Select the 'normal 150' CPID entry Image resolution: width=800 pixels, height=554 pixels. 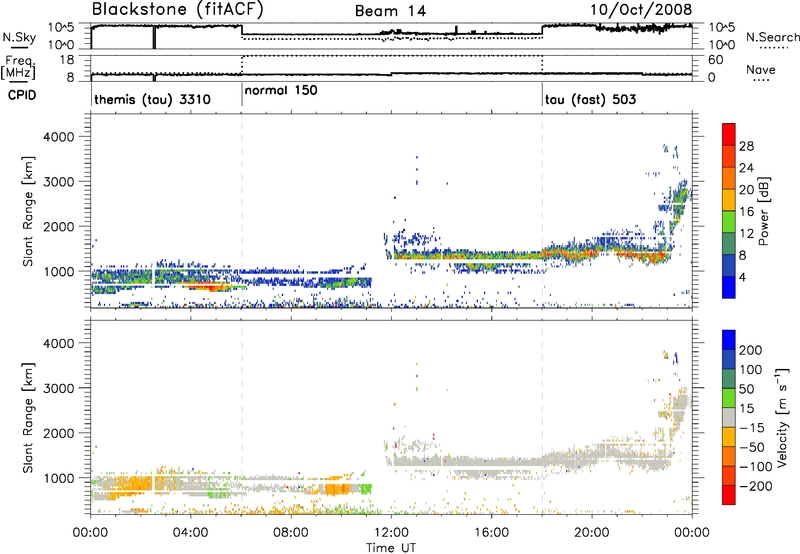coord(281,90)
